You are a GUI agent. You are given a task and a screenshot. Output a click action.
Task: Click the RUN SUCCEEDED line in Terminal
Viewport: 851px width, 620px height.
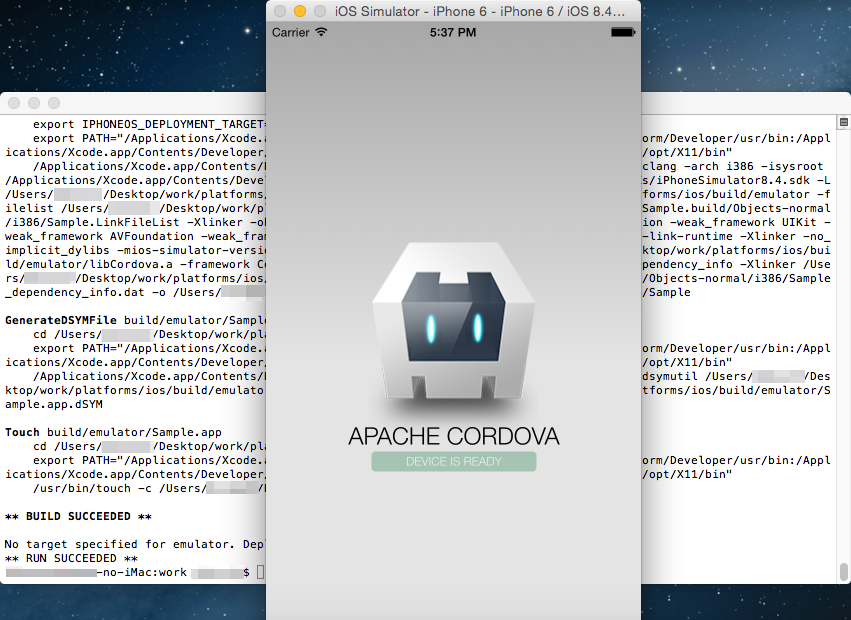71,558
